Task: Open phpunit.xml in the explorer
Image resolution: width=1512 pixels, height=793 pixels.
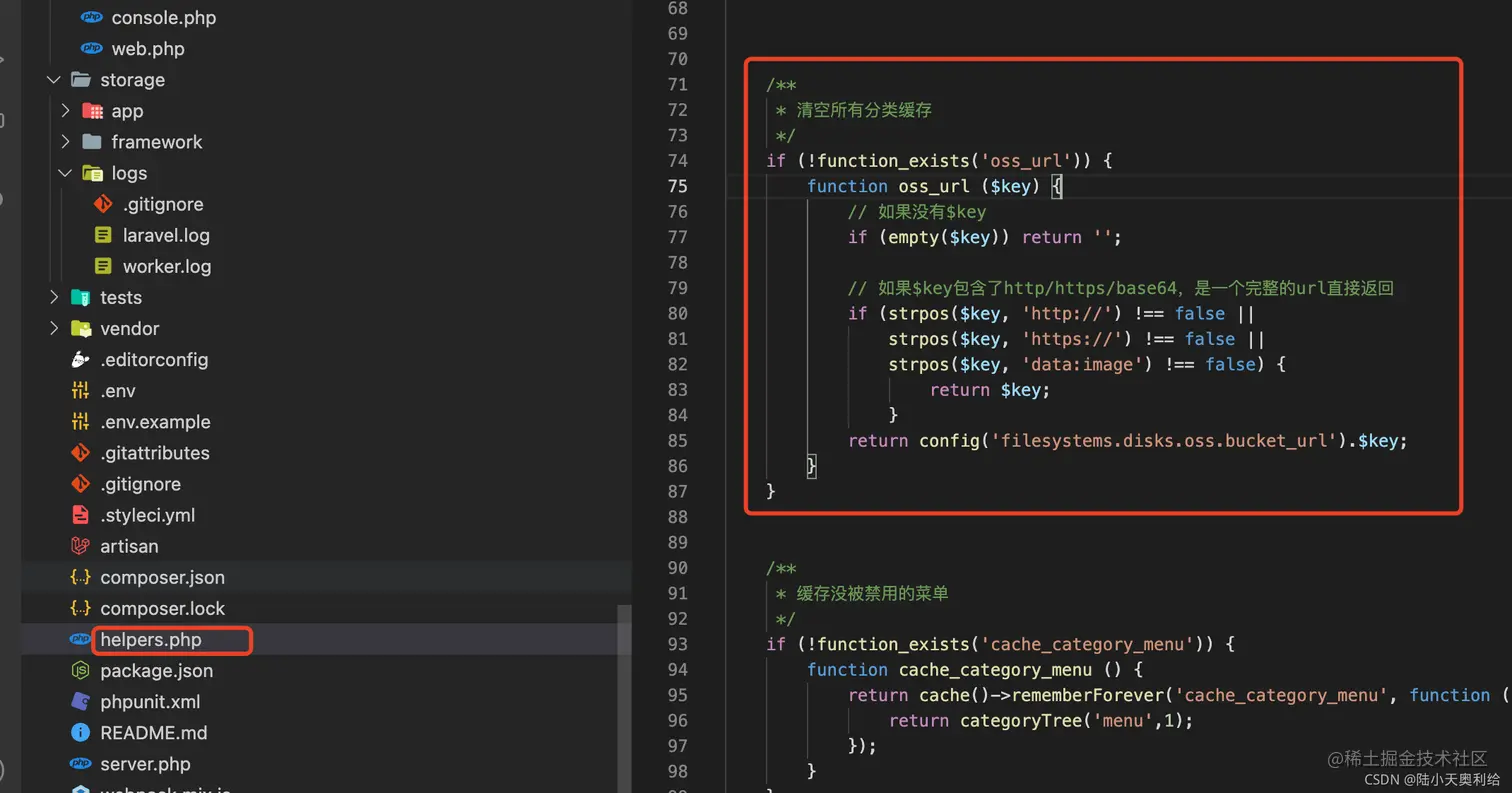Action: [150, 701]
